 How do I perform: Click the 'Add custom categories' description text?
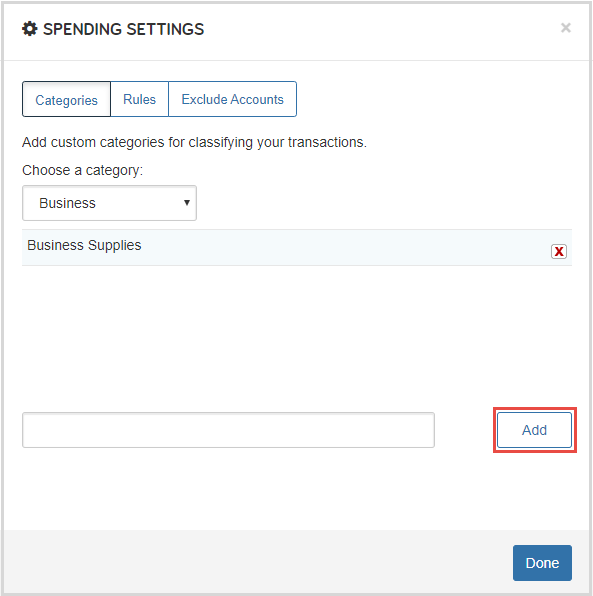(x=194, y=142)
